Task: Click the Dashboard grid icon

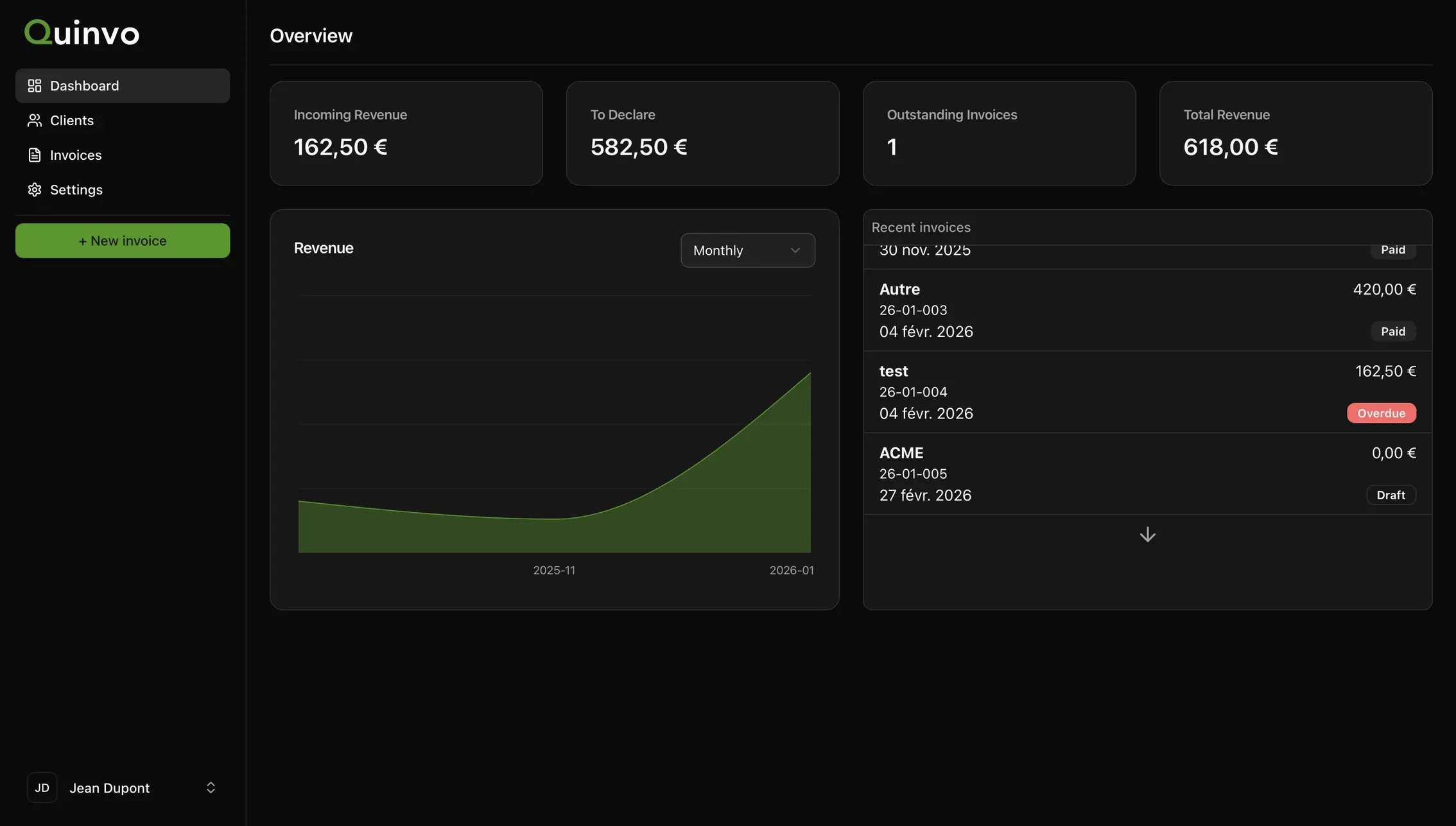Action: click(35, 85)
